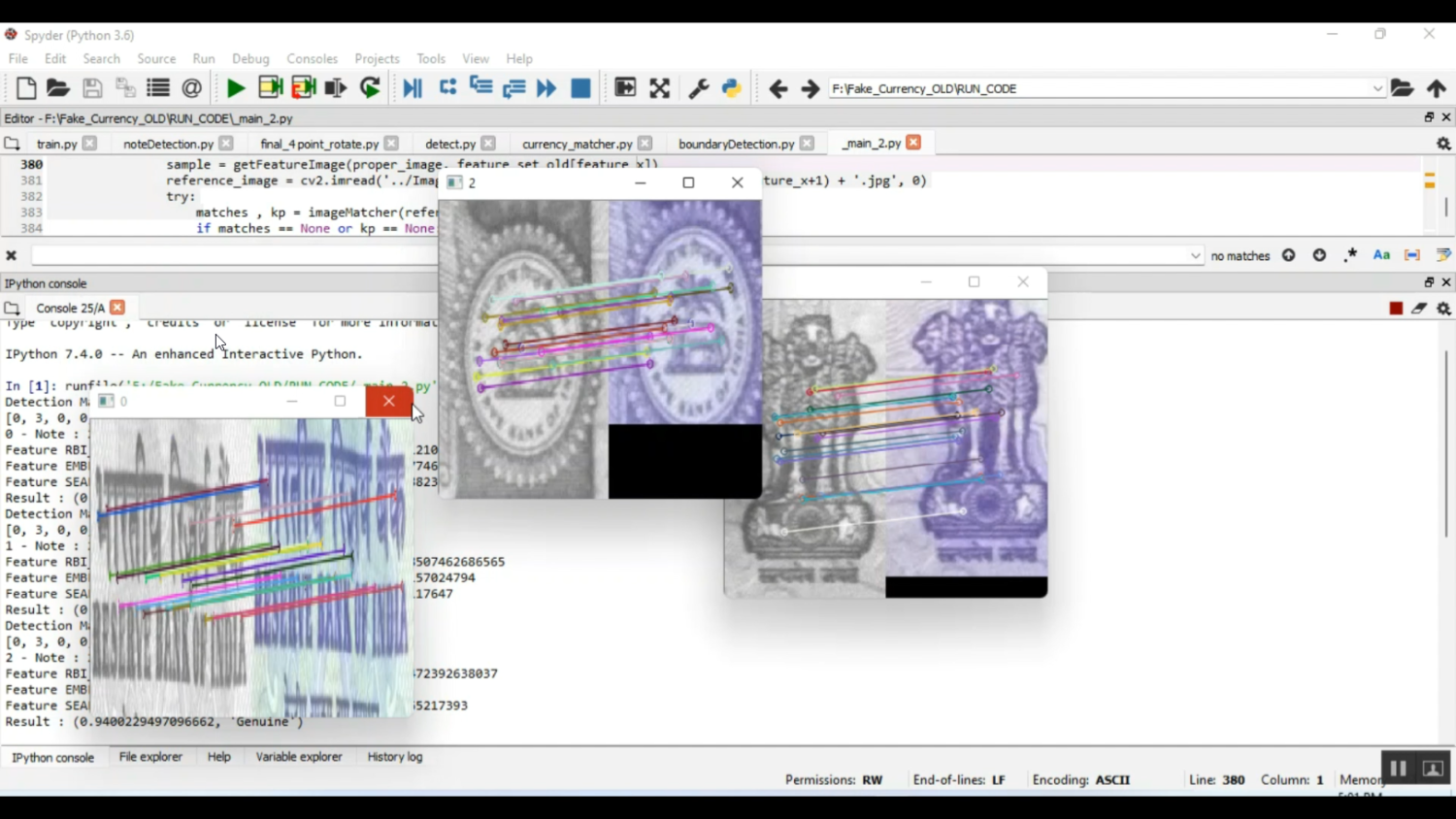Click the New file icon

coord(26,88)
